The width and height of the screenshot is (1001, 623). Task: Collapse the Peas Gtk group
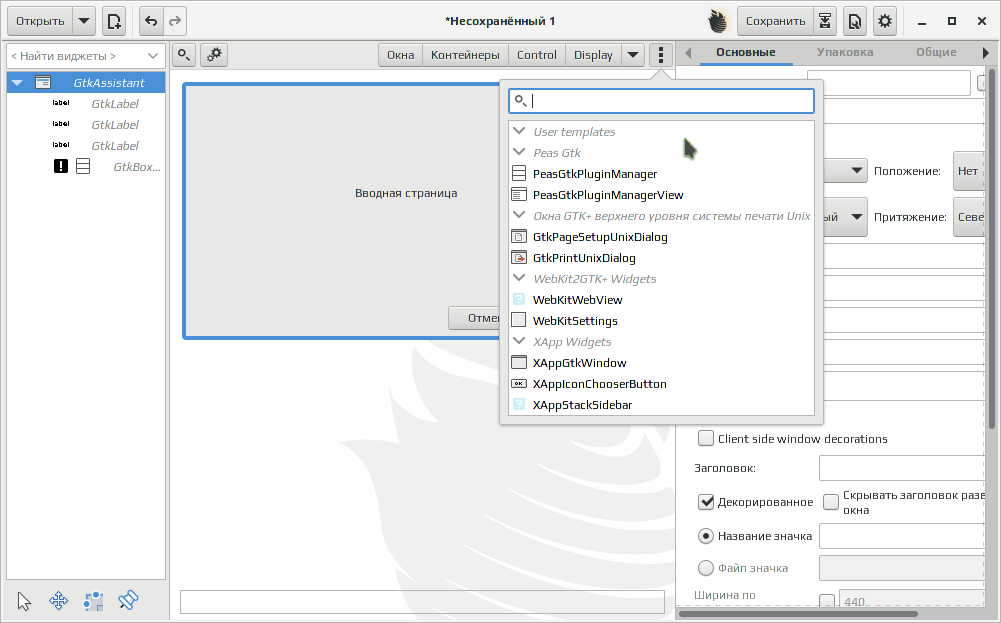519,152
